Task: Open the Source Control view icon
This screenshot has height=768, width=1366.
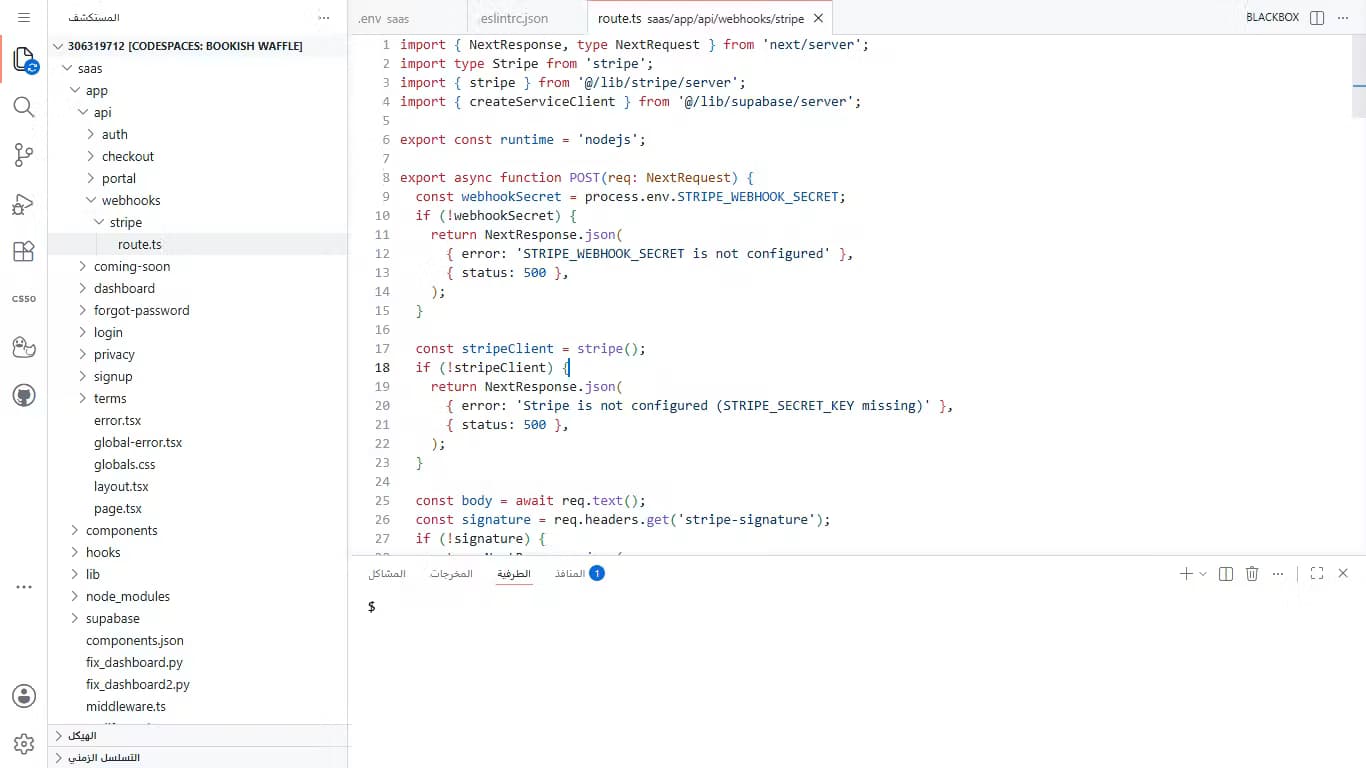Action: 24,155
